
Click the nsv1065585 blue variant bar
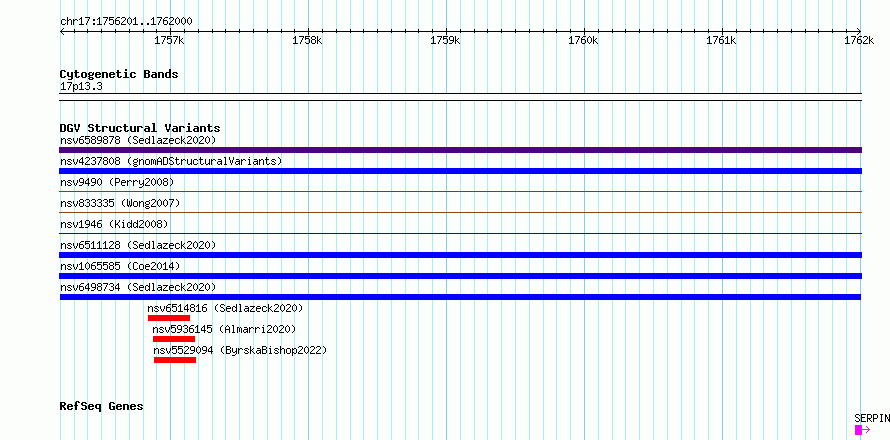click(x=460, y=276)
